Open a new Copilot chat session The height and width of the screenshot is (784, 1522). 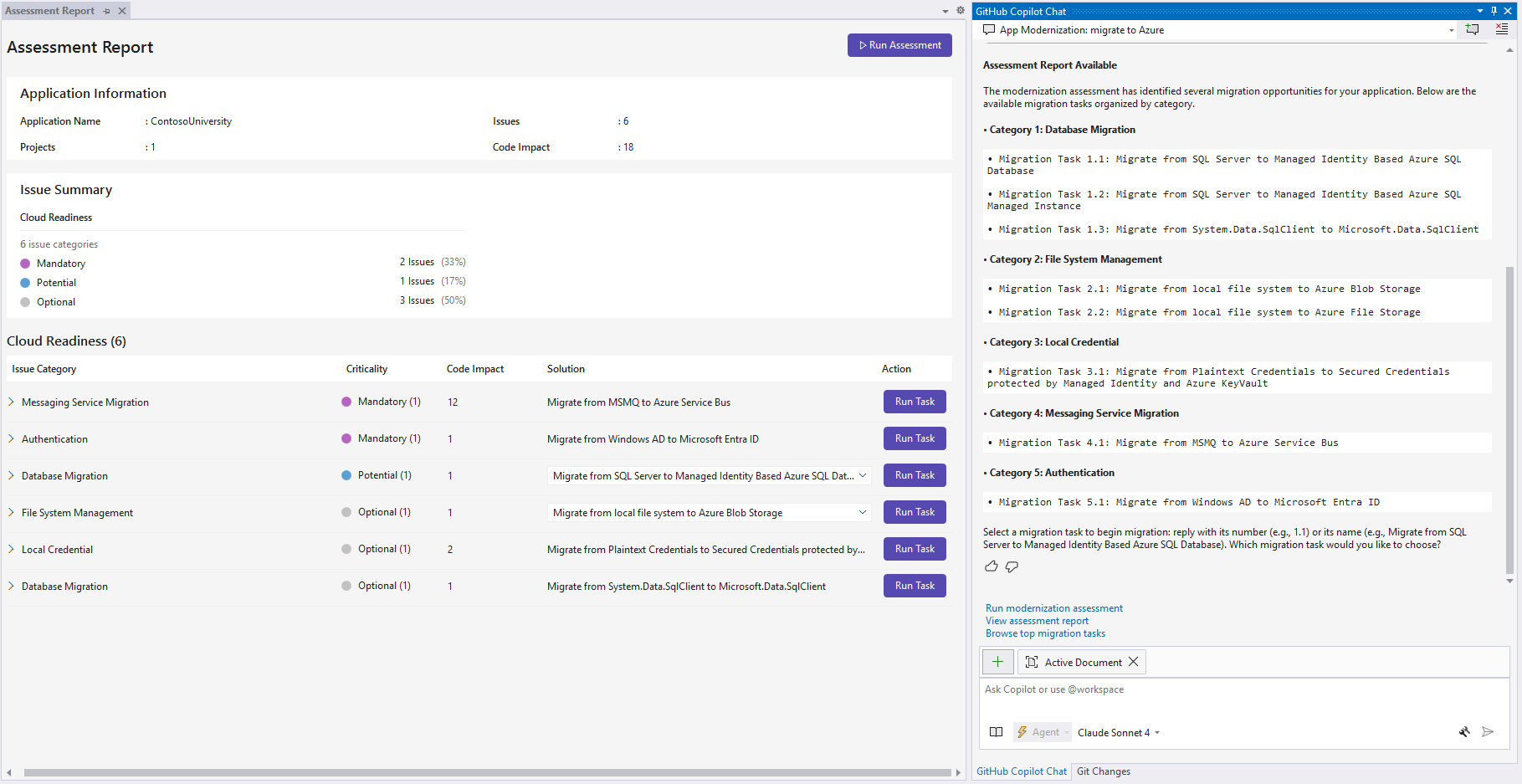pos(1472,29)
